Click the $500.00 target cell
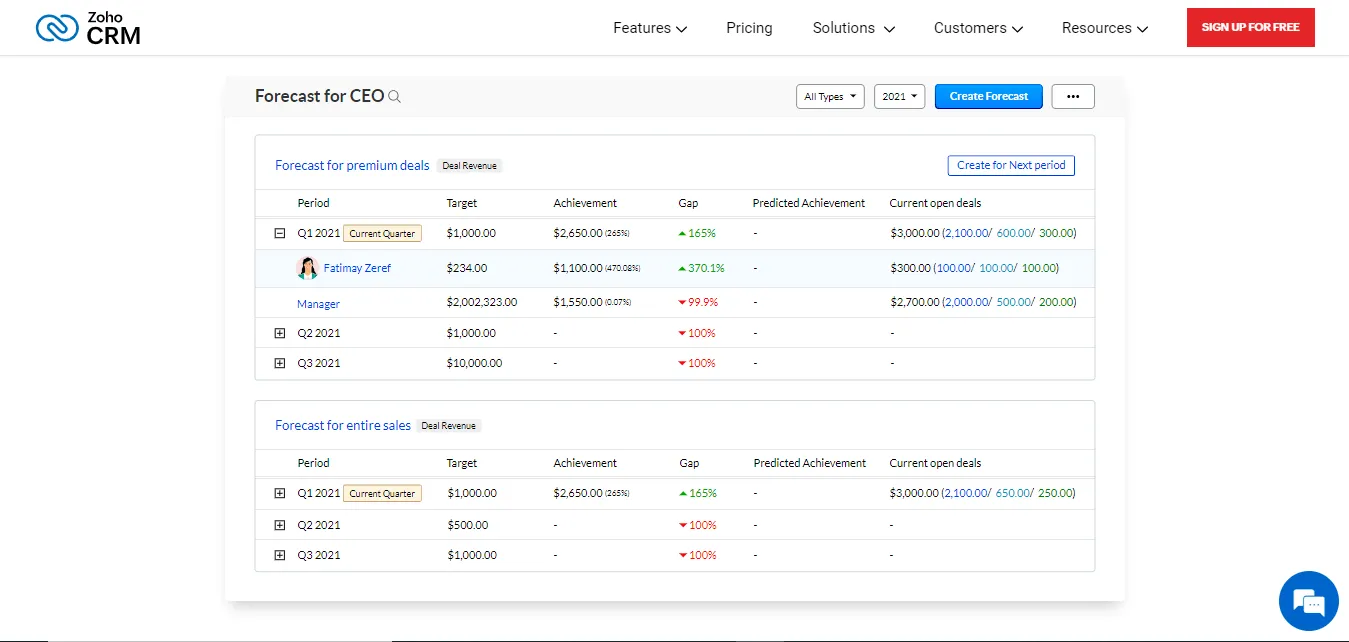 click(468, 525)
